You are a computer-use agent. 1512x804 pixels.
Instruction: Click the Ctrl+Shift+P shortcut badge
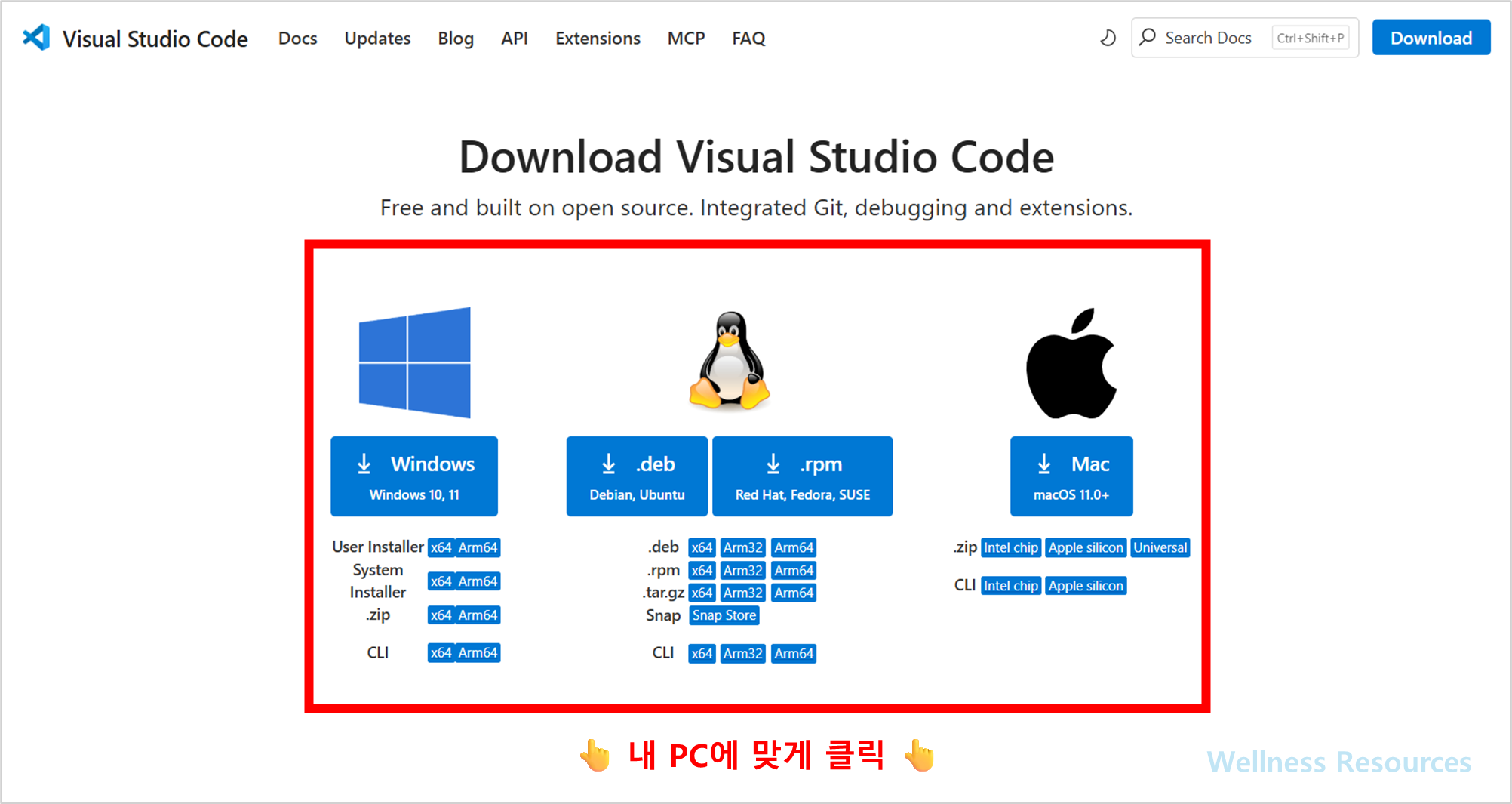1311,38
